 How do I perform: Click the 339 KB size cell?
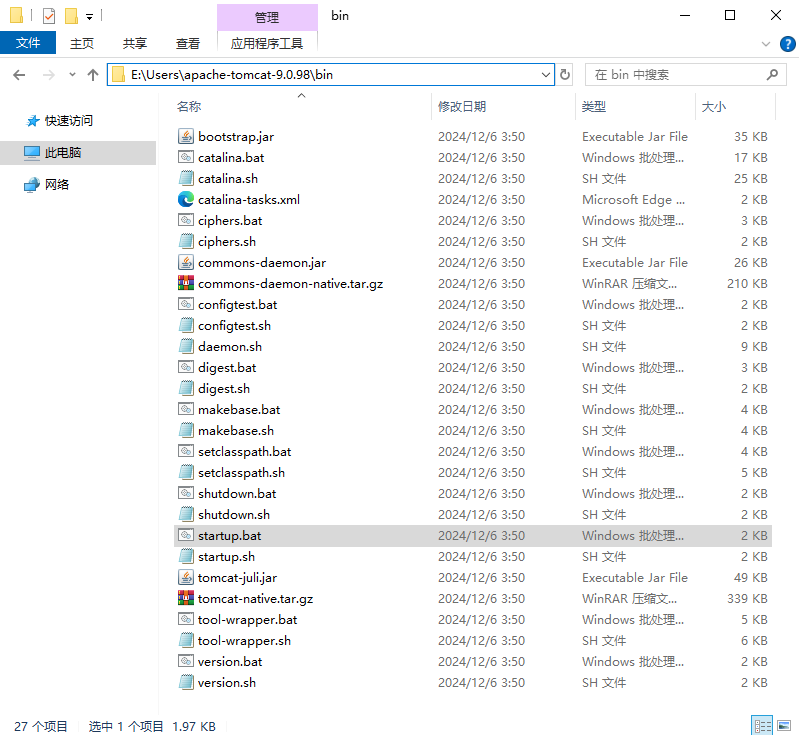coord(747,598)
